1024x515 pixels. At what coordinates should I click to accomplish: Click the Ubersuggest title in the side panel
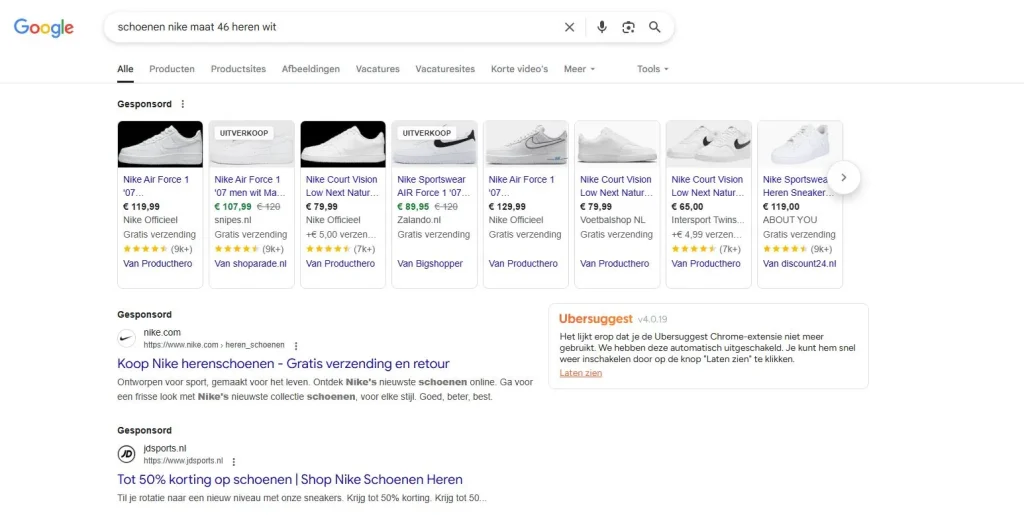[596, 319]
